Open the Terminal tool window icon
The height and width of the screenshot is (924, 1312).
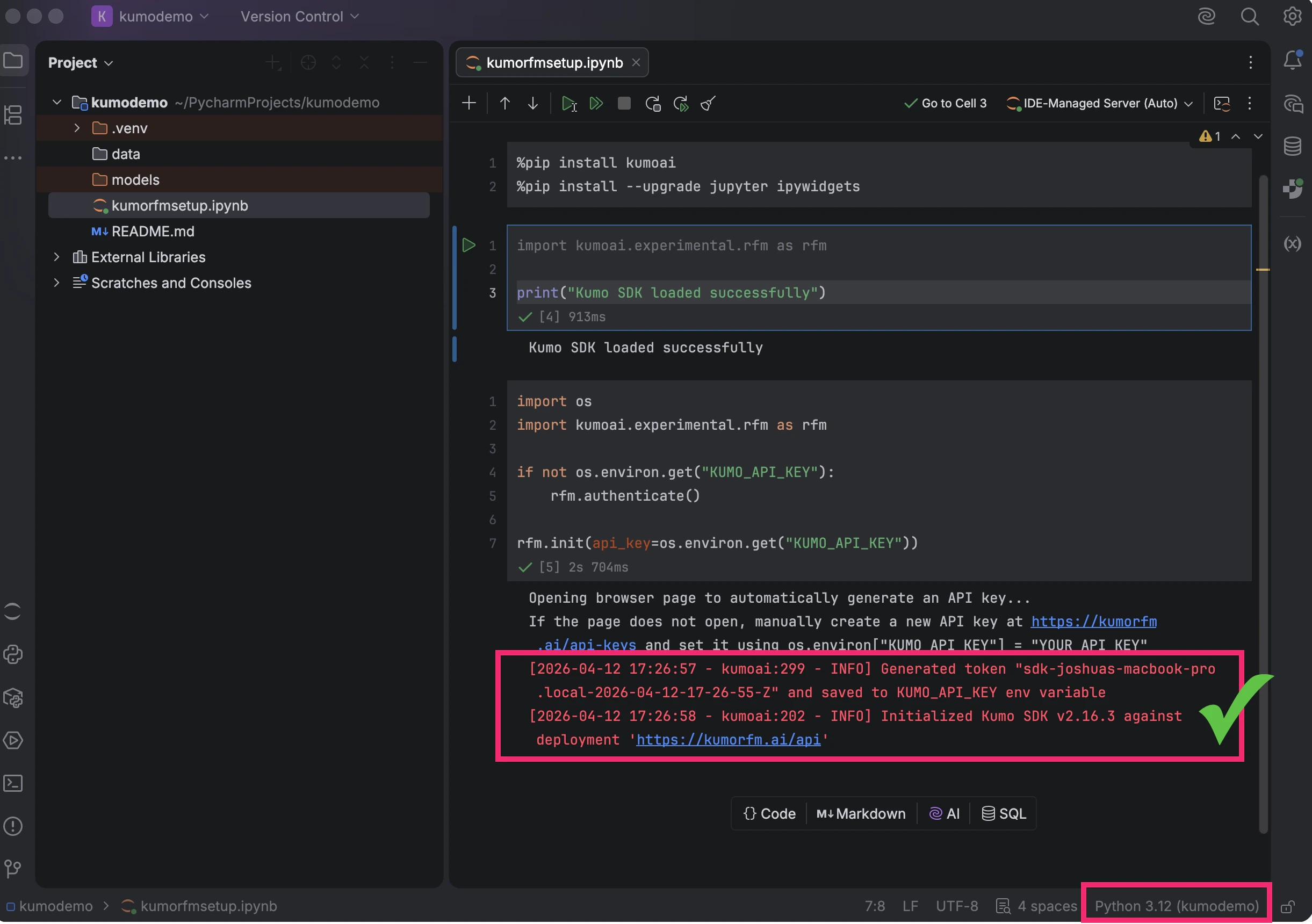(x=13, y=783)
